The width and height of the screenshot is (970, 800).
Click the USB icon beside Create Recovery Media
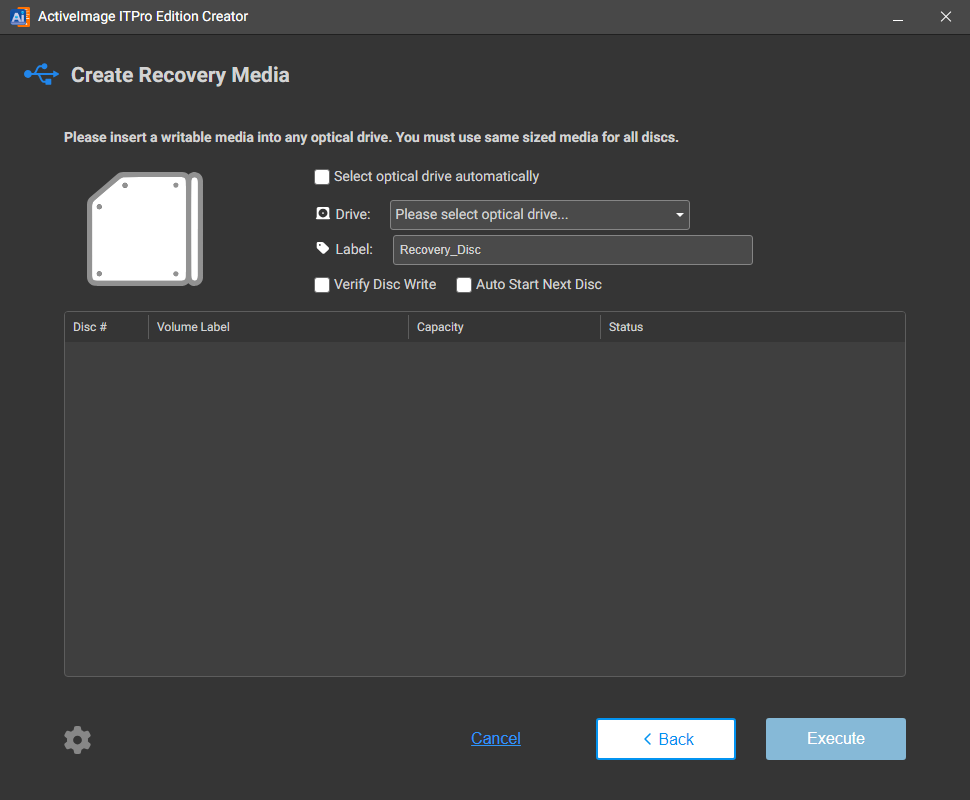click(x=43, y=75)
